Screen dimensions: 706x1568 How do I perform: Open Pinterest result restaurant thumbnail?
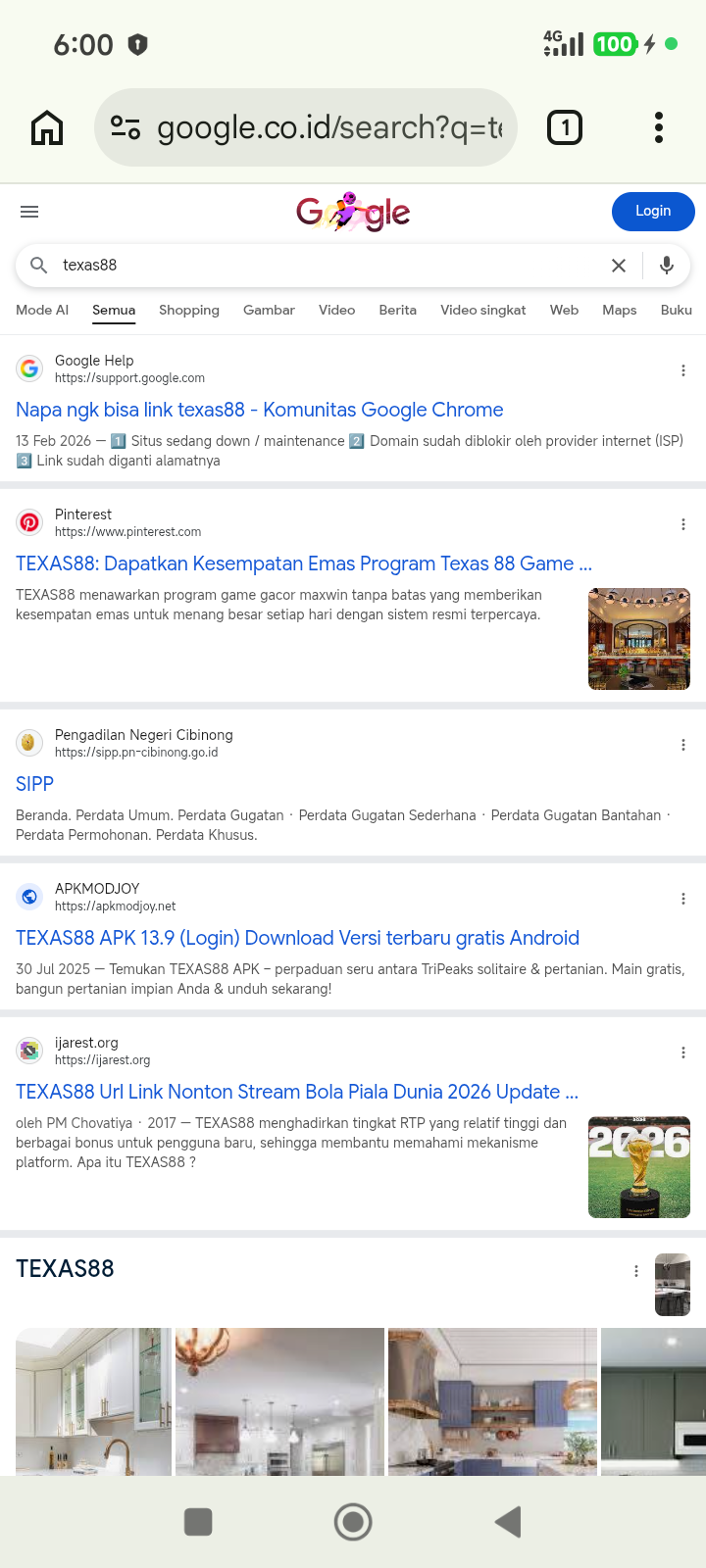click(639, 639)
